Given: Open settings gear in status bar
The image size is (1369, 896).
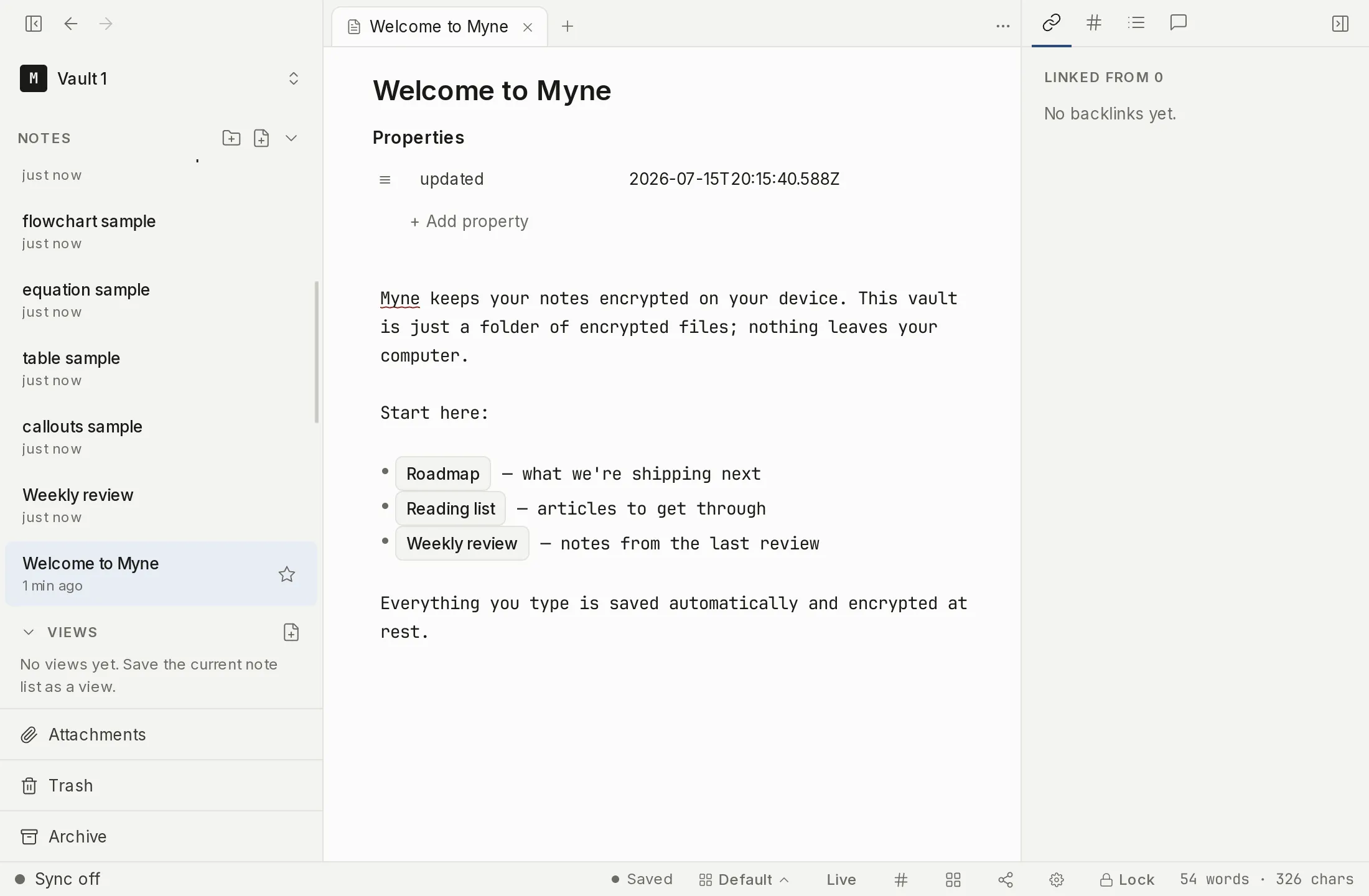Looking at the screenshot, I should pos(1057,879).
